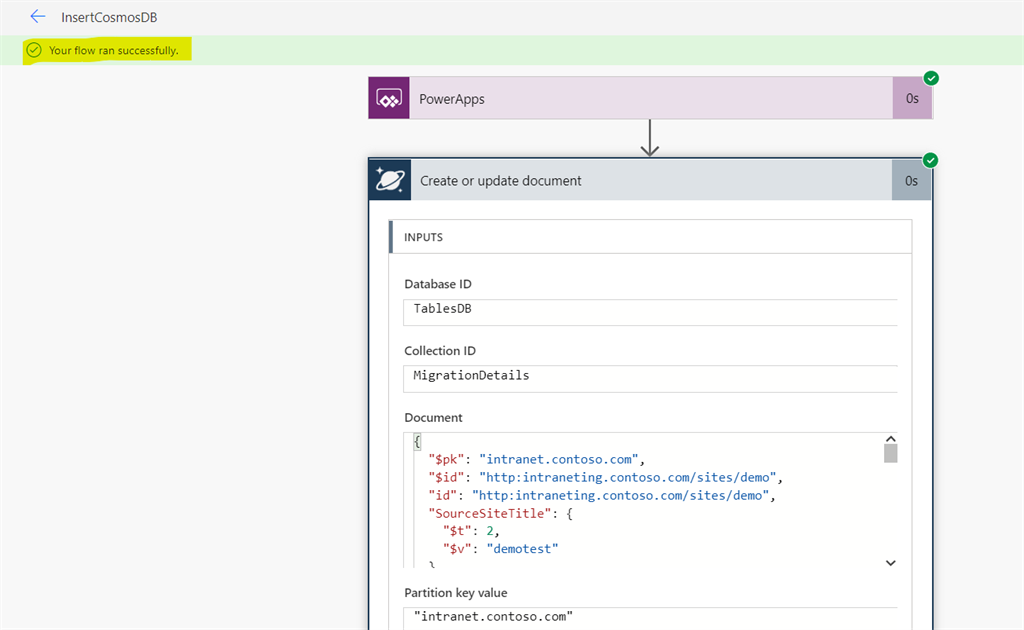Click the InsertCosmosDB flow title
The image size is (1024, 630).
click(109, 17)
